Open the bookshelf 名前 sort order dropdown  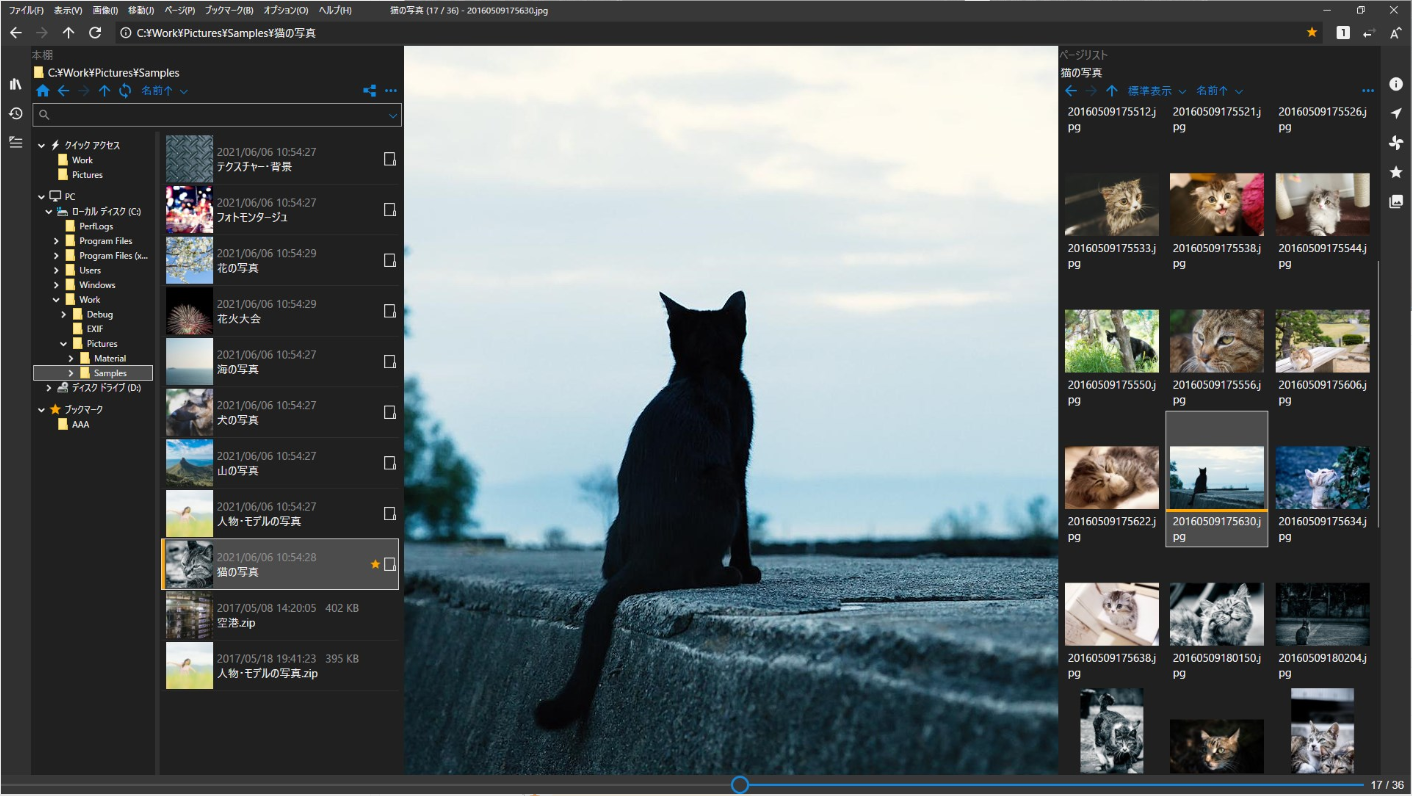coord(164,91)
